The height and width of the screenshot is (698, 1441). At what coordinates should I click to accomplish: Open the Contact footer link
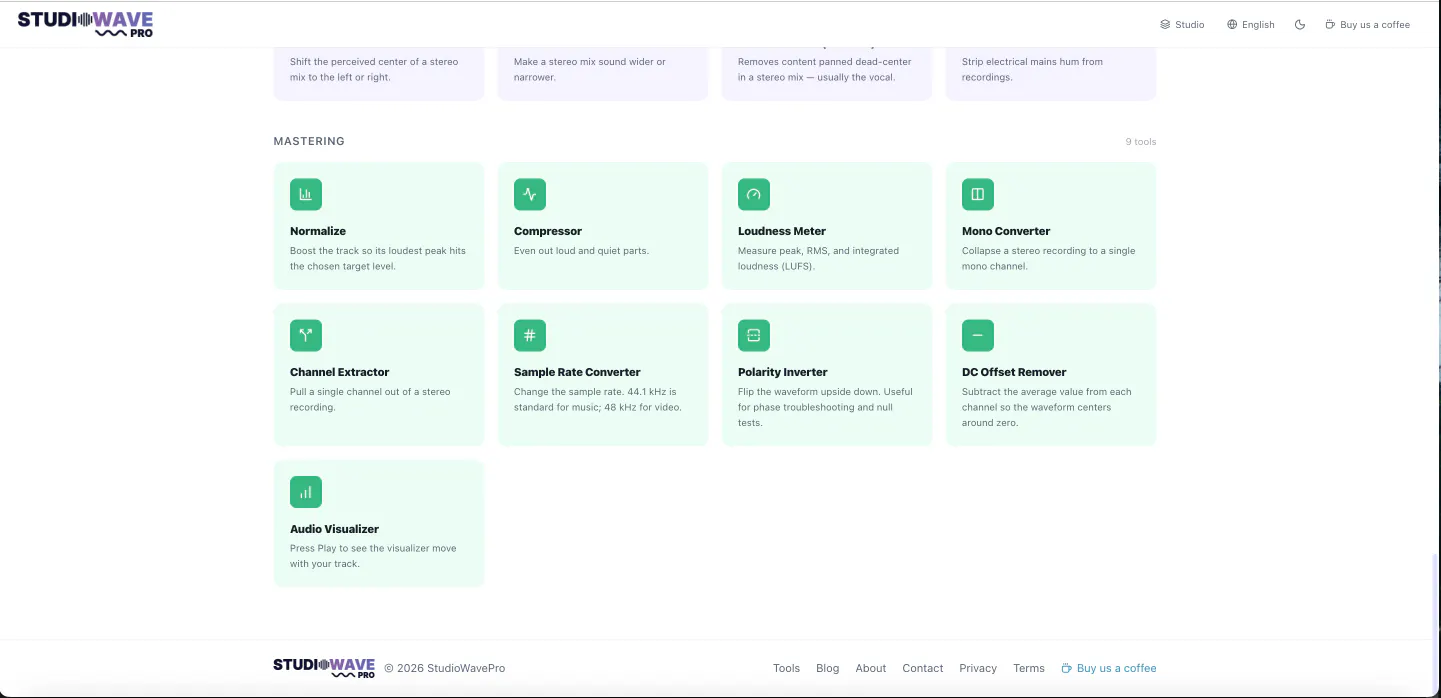[x=923, y=668]
